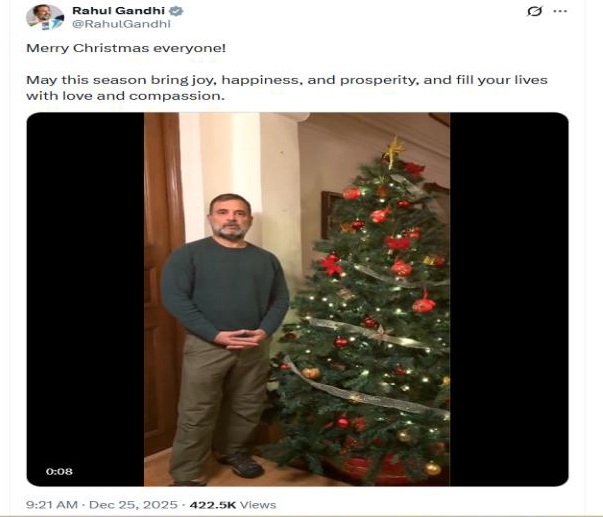
Task: Click the framed picture on the wall
Action: pyautogui.click(x=329, y=215)
